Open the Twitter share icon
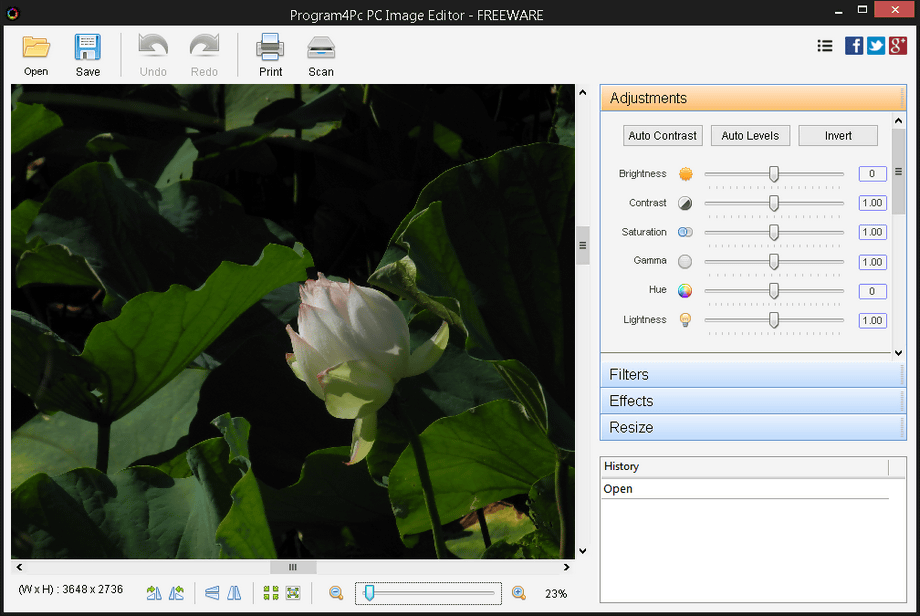Screen dimensions: 920x616 point(876,45)
